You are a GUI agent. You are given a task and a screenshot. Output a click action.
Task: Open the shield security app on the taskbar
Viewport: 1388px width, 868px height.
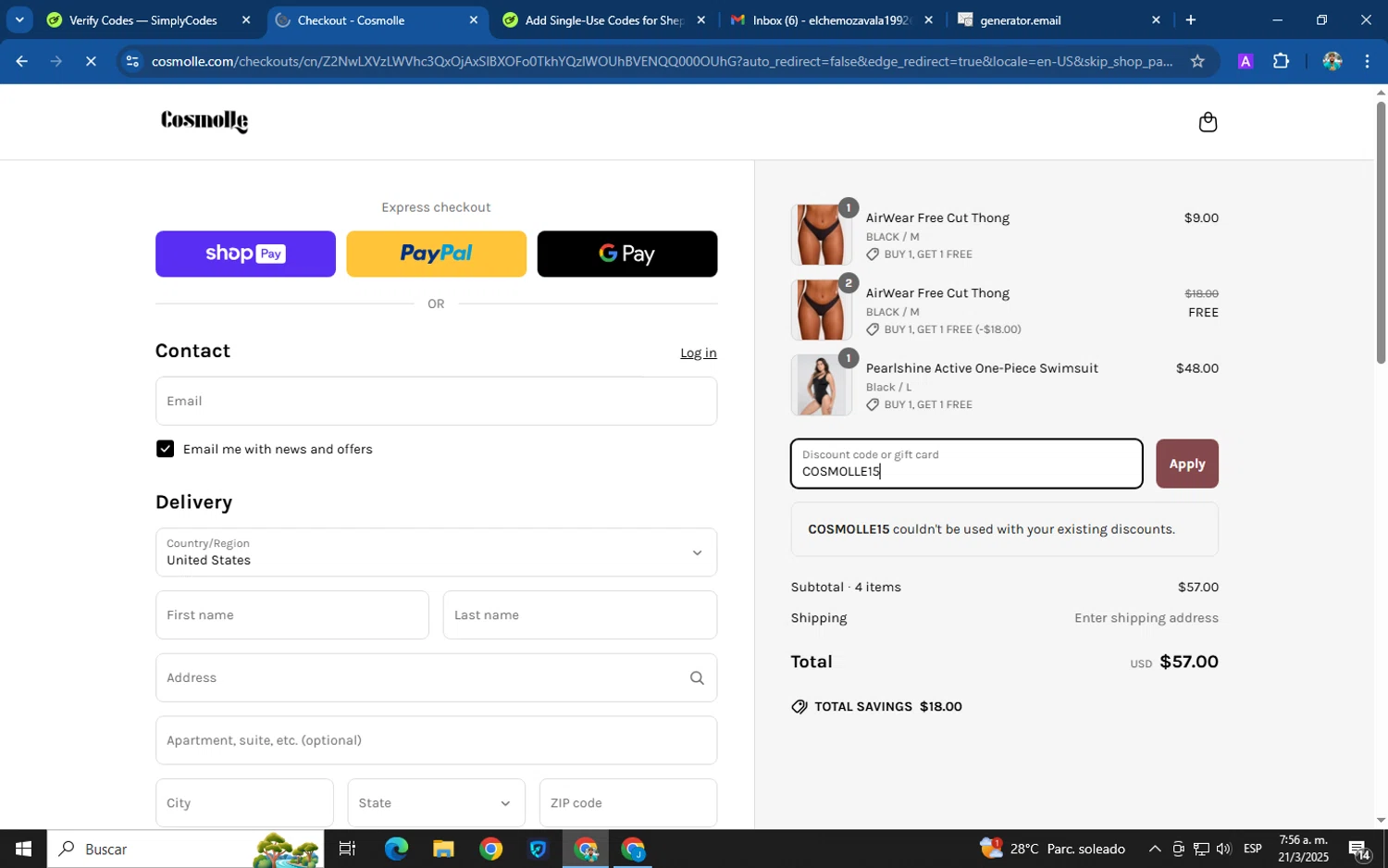(538, 849)
